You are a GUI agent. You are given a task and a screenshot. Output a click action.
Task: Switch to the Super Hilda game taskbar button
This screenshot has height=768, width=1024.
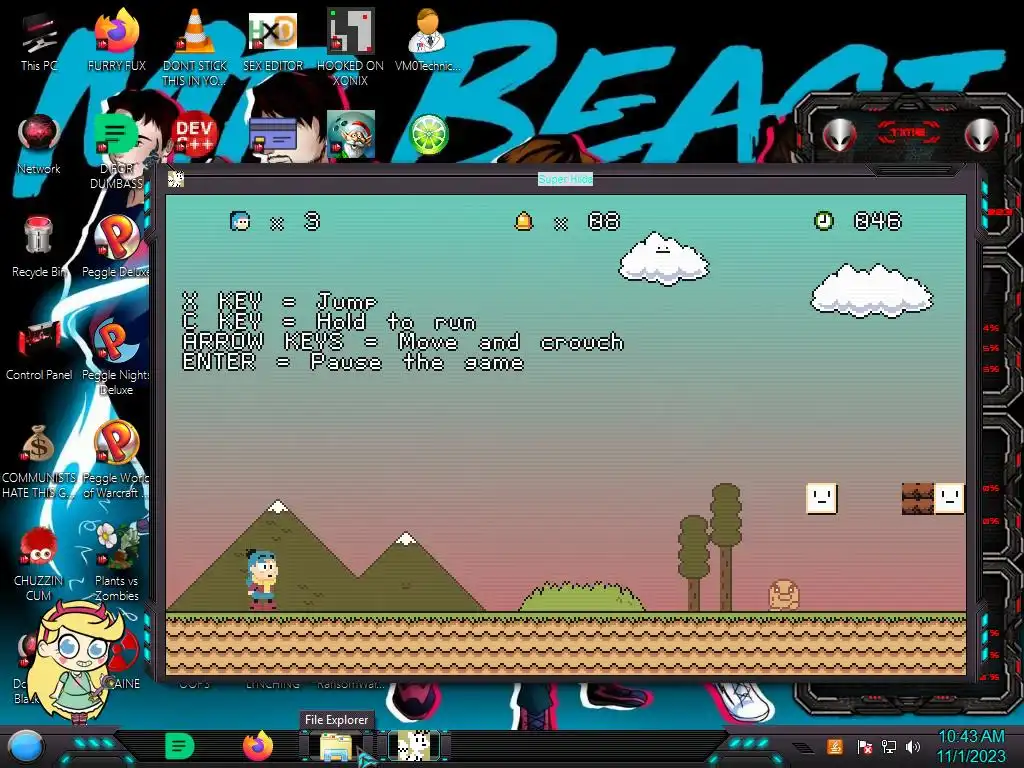pyautogui.click(x=414, y=746)
